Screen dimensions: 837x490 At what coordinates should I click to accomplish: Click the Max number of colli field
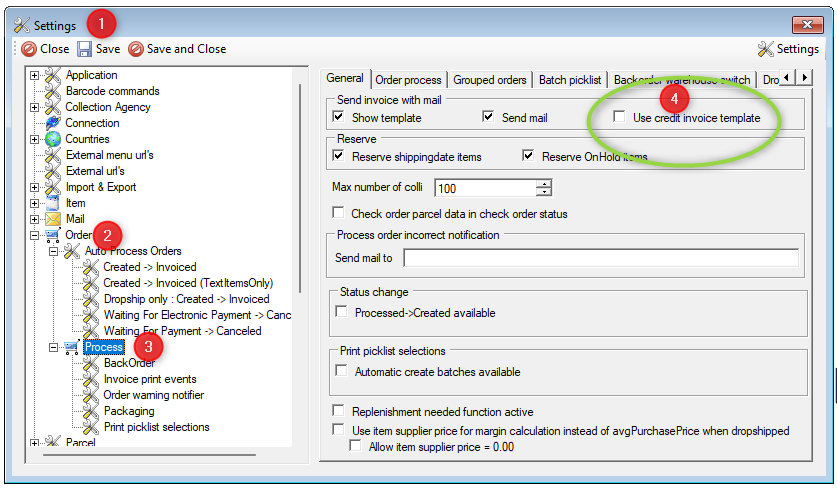tap(486, 188)
